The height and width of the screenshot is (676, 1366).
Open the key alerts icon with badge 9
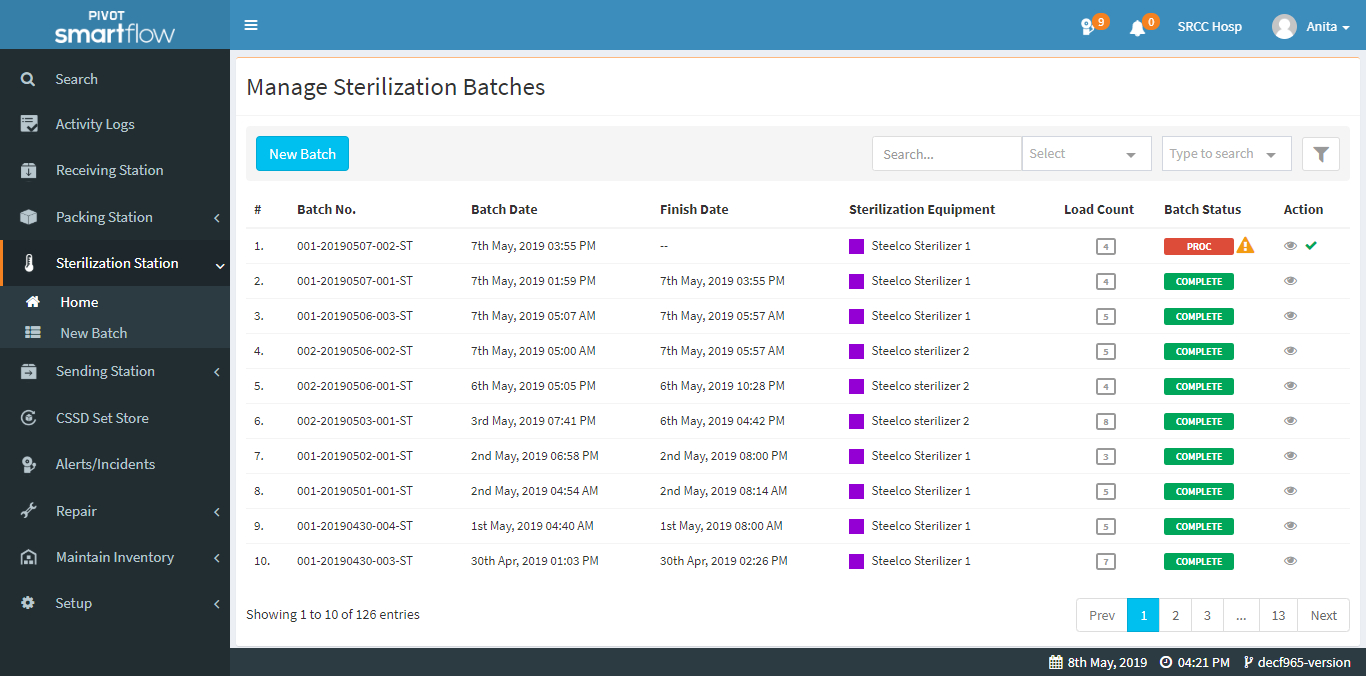tap(1088, 27)
